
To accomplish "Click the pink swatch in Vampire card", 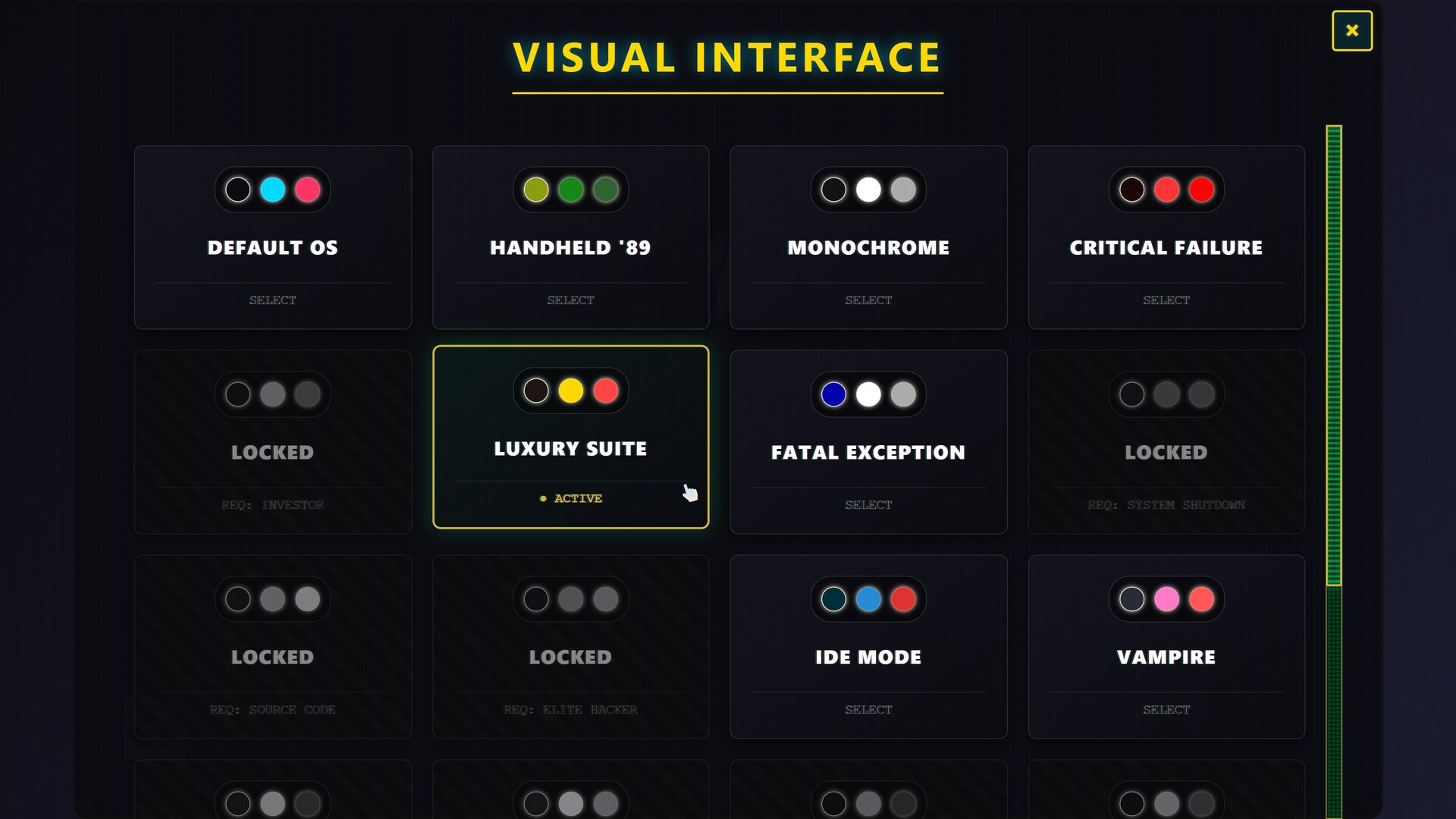I will tap(1166, 599).
